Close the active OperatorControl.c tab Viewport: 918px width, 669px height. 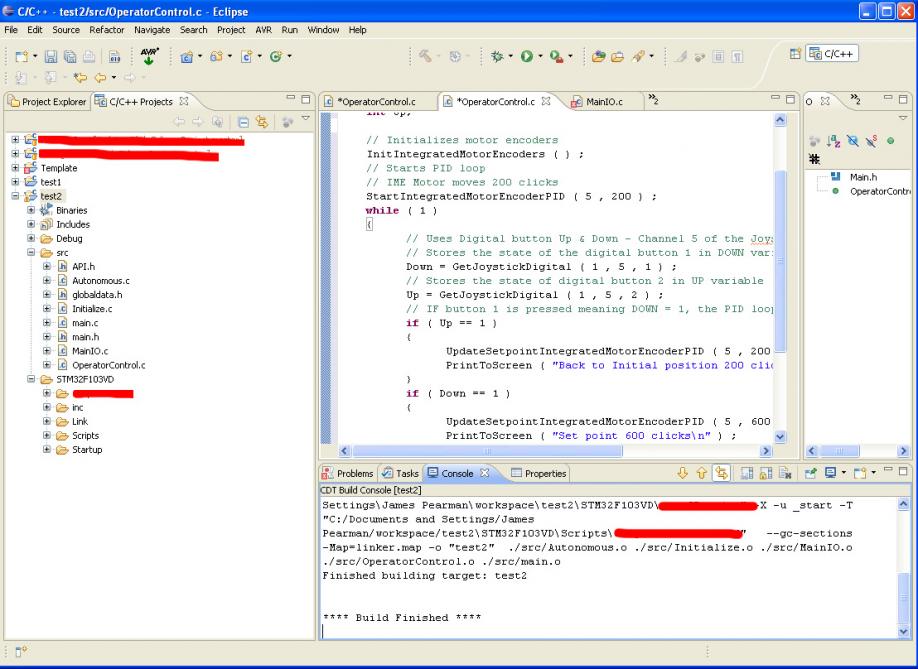coord(546,101)
